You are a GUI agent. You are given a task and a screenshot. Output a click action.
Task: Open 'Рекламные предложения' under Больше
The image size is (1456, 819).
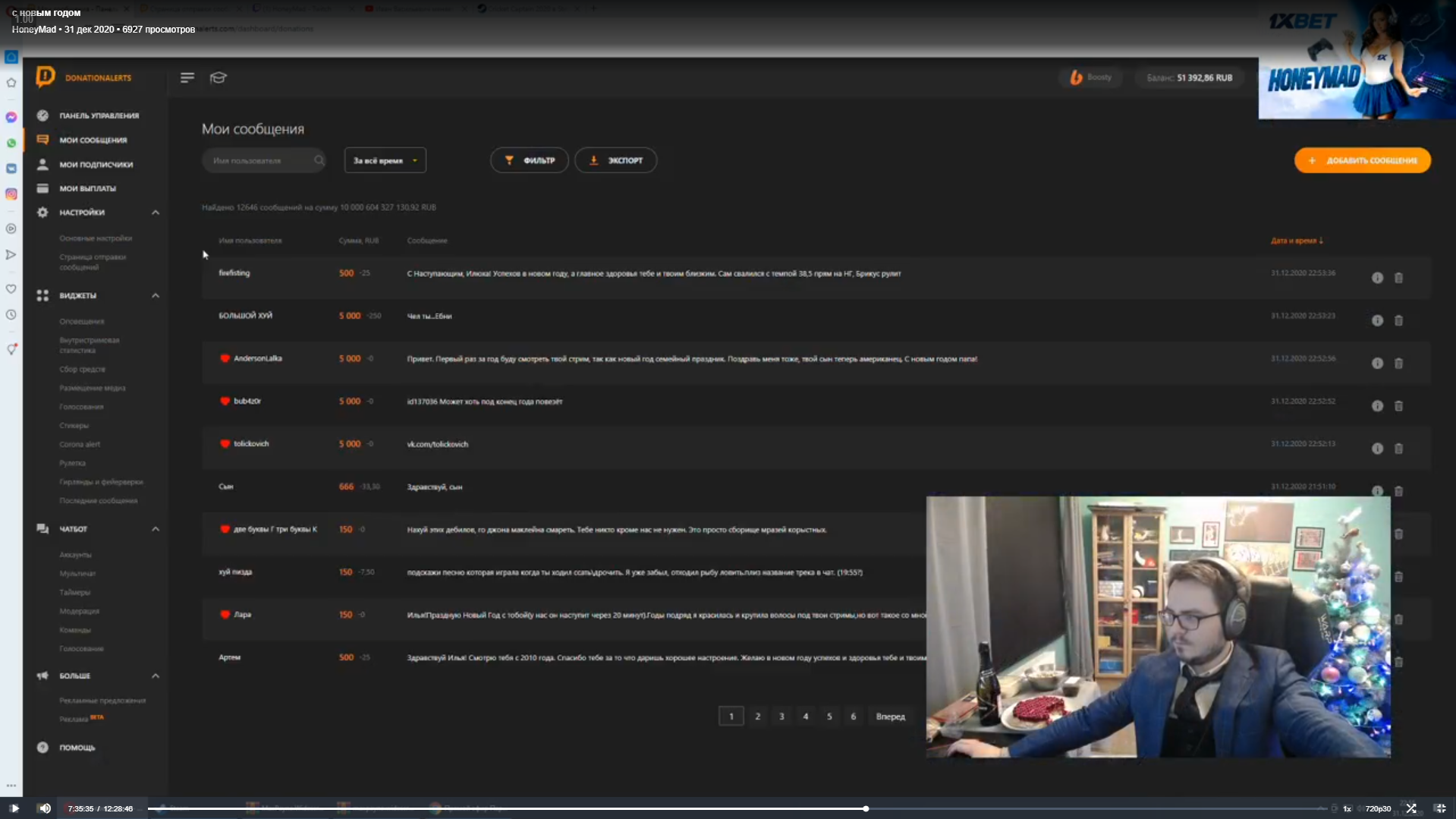pos(102,701)
